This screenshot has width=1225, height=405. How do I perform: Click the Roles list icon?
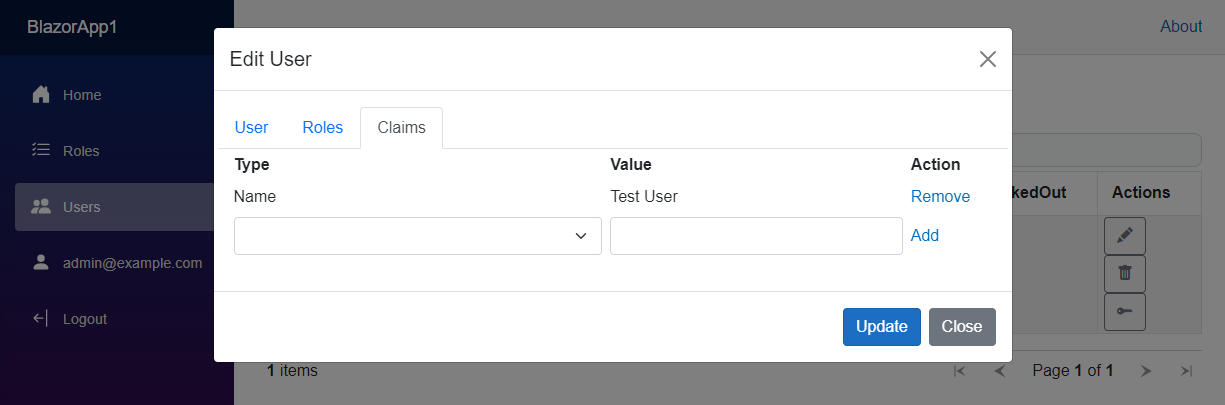tap(41, 151)
